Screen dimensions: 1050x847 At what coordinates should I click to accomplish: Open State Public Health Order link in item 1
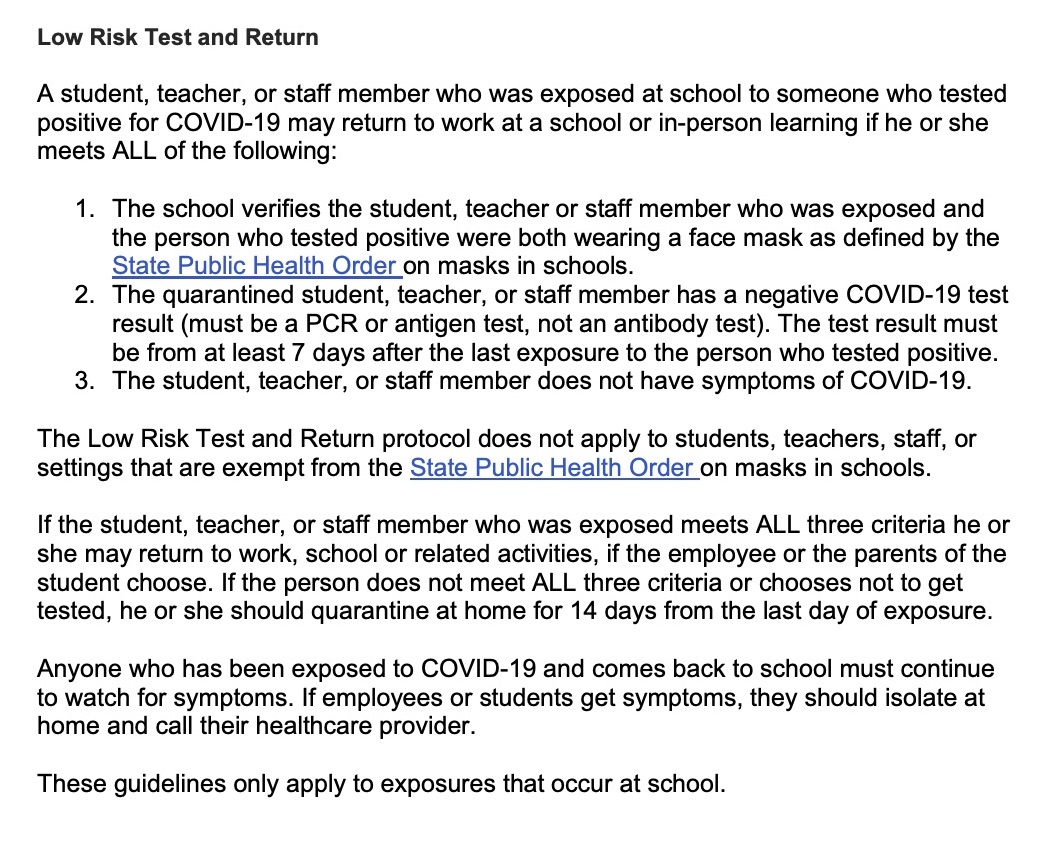[x=256, y=266]
